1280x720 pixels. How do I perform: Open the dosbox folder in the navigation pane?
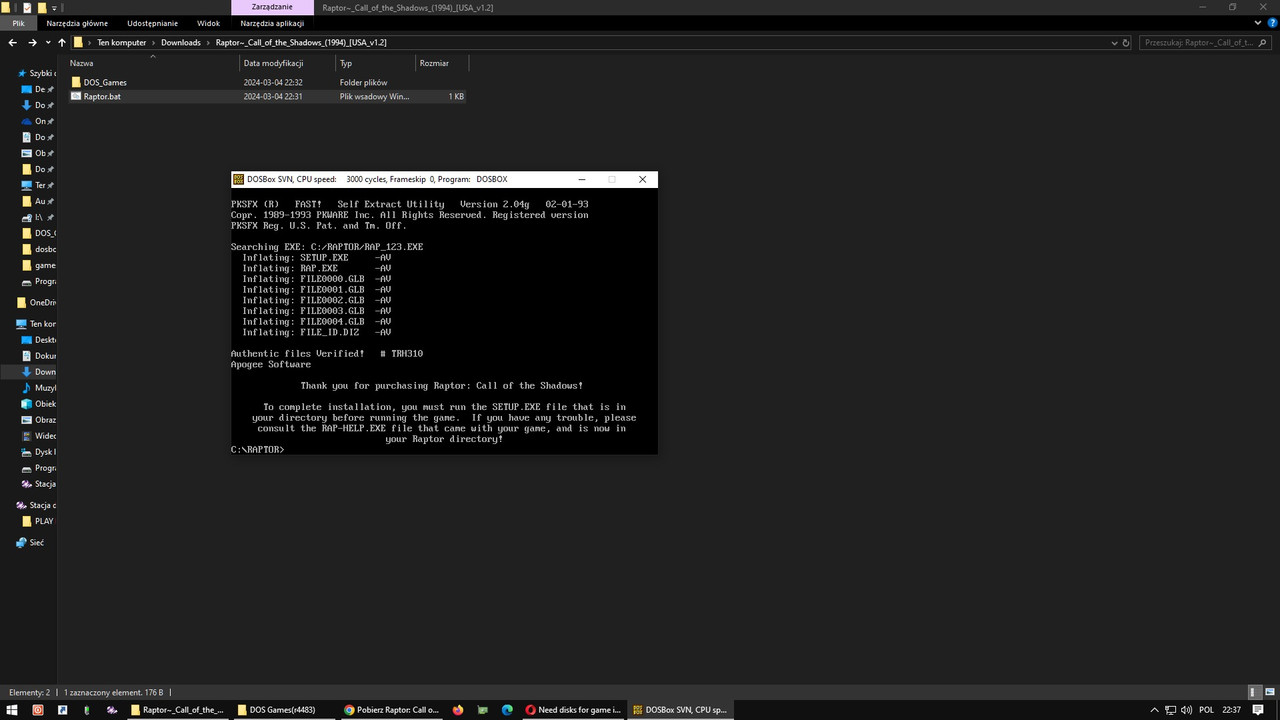point(39,249)
